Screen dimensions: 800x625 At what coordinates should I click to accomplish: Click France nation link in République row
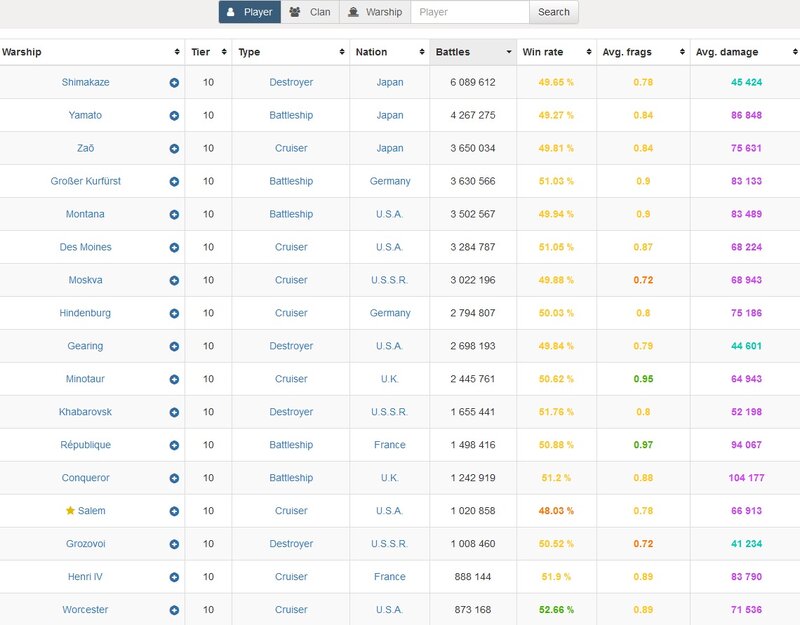tap(390, 444)
